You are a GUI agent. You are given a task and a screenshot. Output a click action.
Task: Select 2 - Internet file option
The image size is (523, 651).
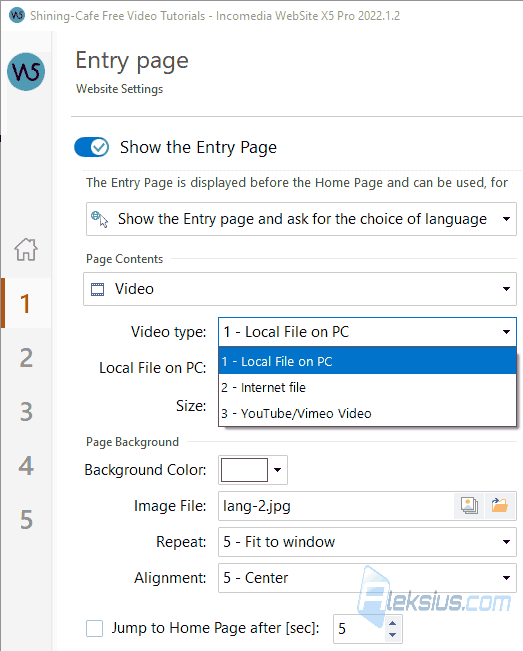[x=367, y=387]
